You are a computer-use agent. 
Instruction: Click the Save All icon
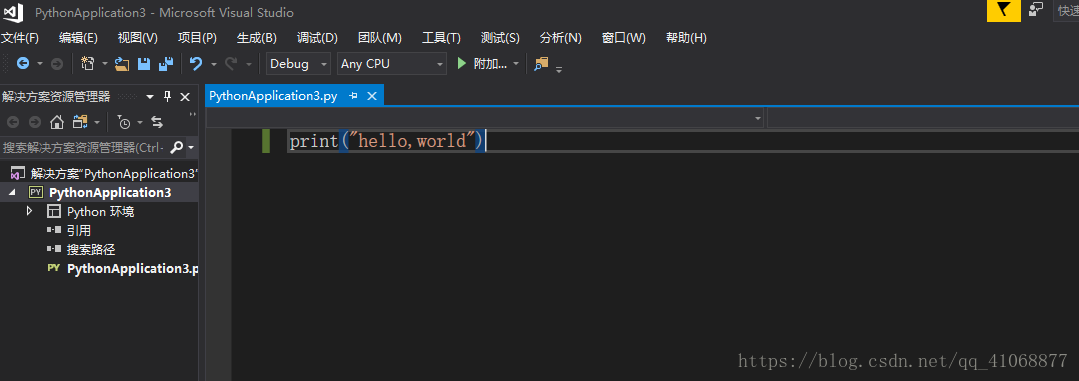coord(166,63)
